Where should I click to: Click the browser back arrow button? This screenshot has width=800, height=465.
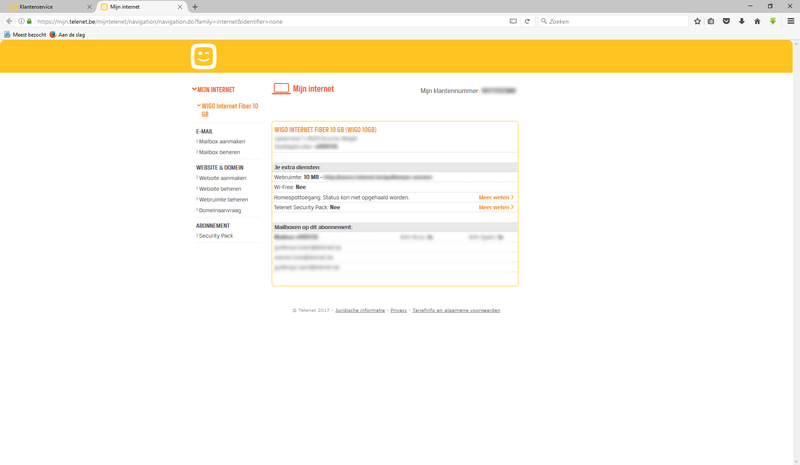9,21
